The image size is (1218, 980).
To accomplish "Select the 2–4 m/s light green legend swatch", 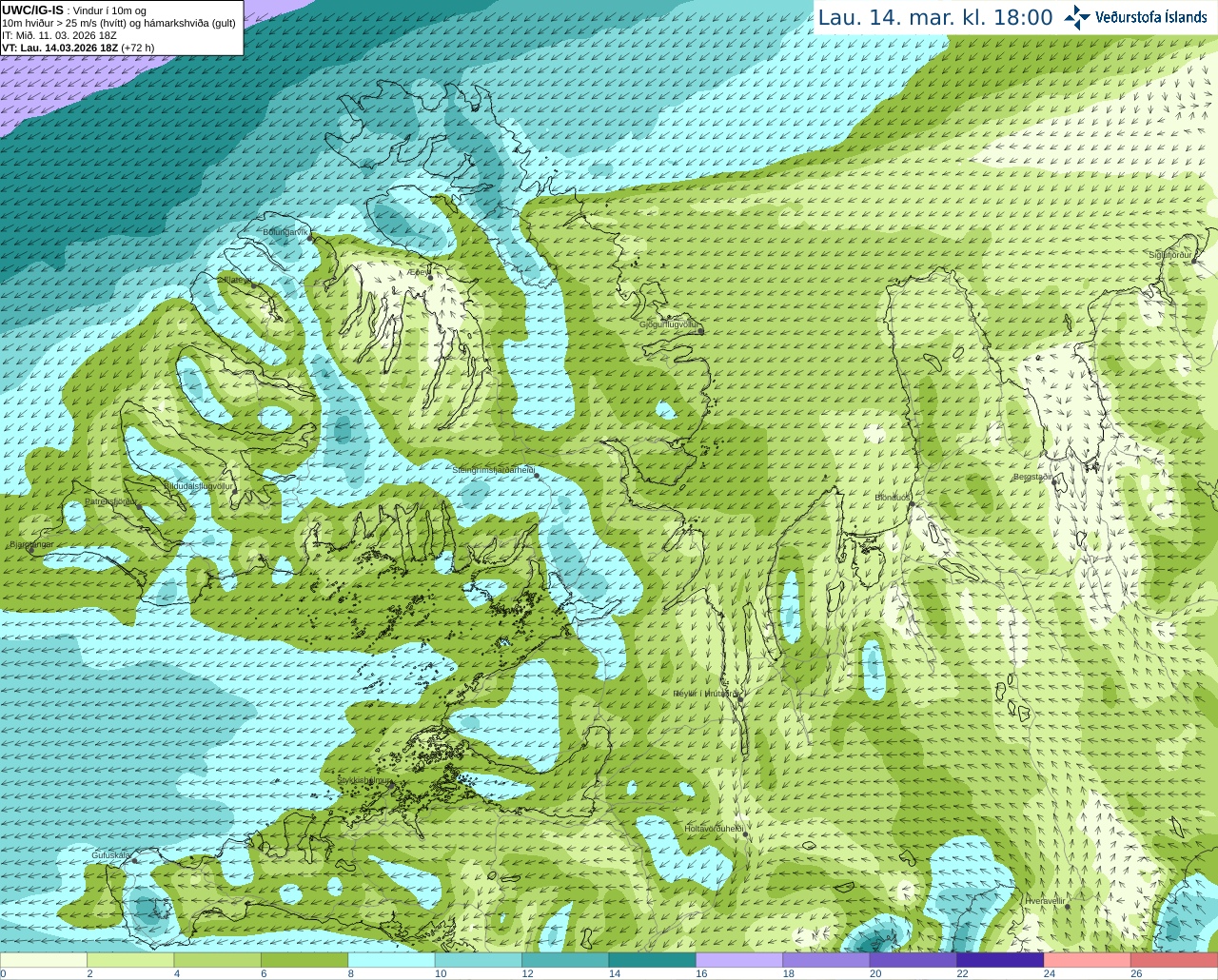I will click(x=131, y=960).
